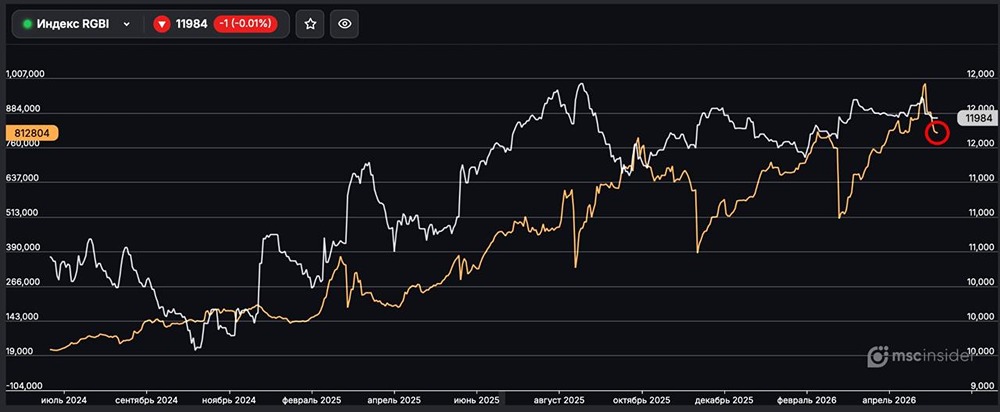Click the 1,007,000 left-axis label
Screen dimensions: 1000x412
pyautogui.click(x=25, y=74)
